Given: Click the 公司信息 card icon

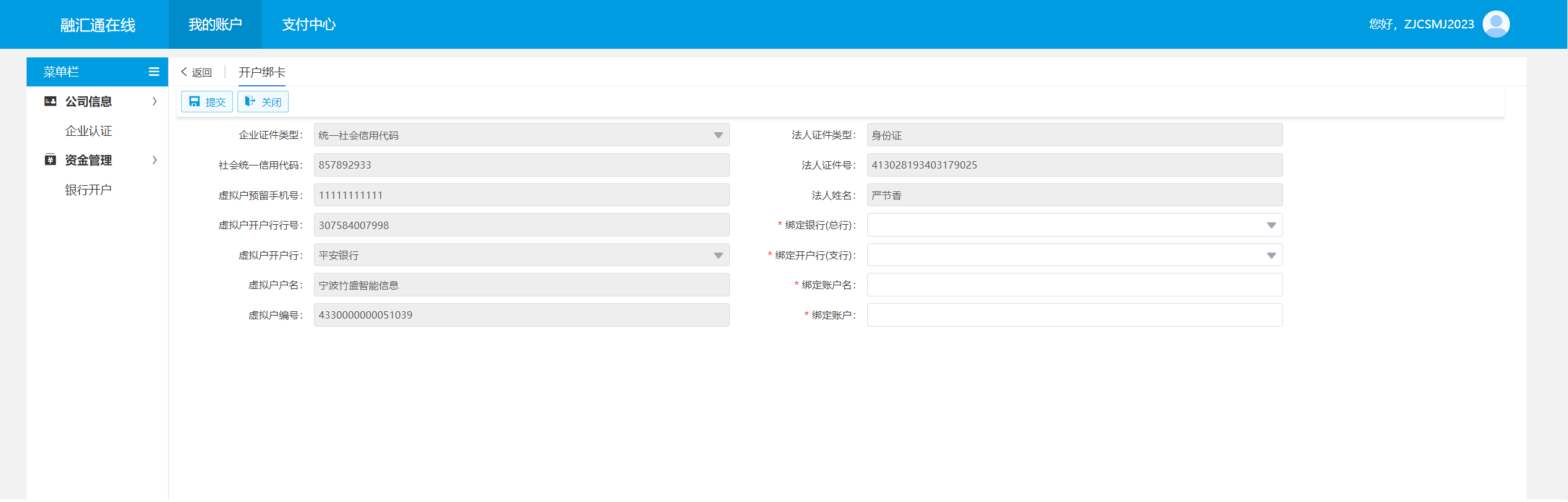Looking at the screenshot, I should click(51, 101).
